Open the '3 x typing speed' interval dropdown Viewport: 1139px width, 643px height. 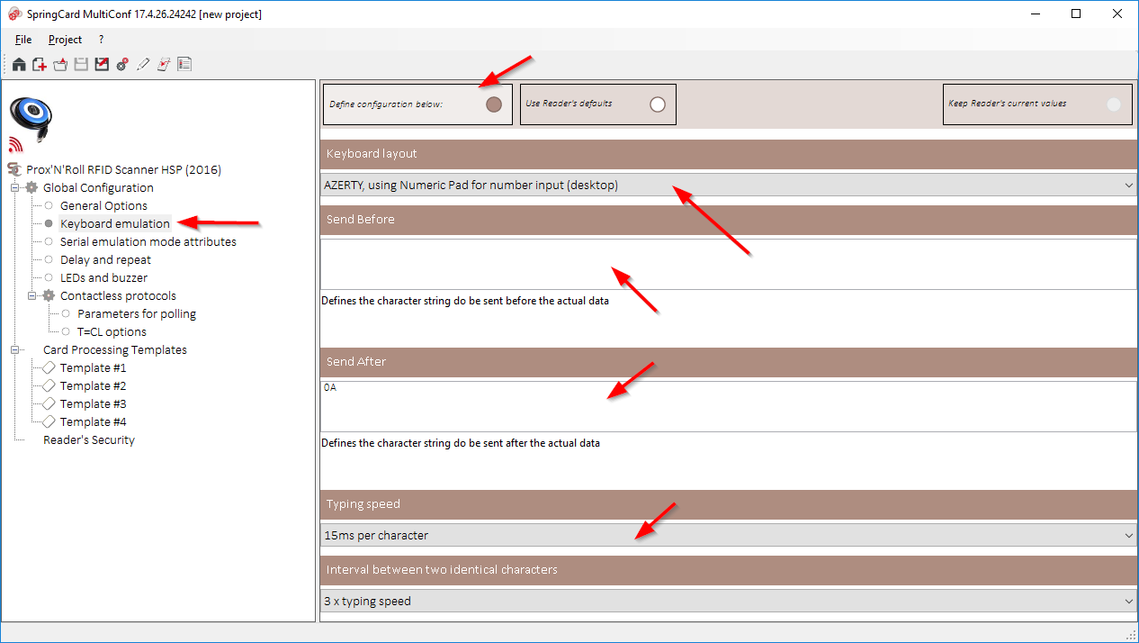(728, 602)
